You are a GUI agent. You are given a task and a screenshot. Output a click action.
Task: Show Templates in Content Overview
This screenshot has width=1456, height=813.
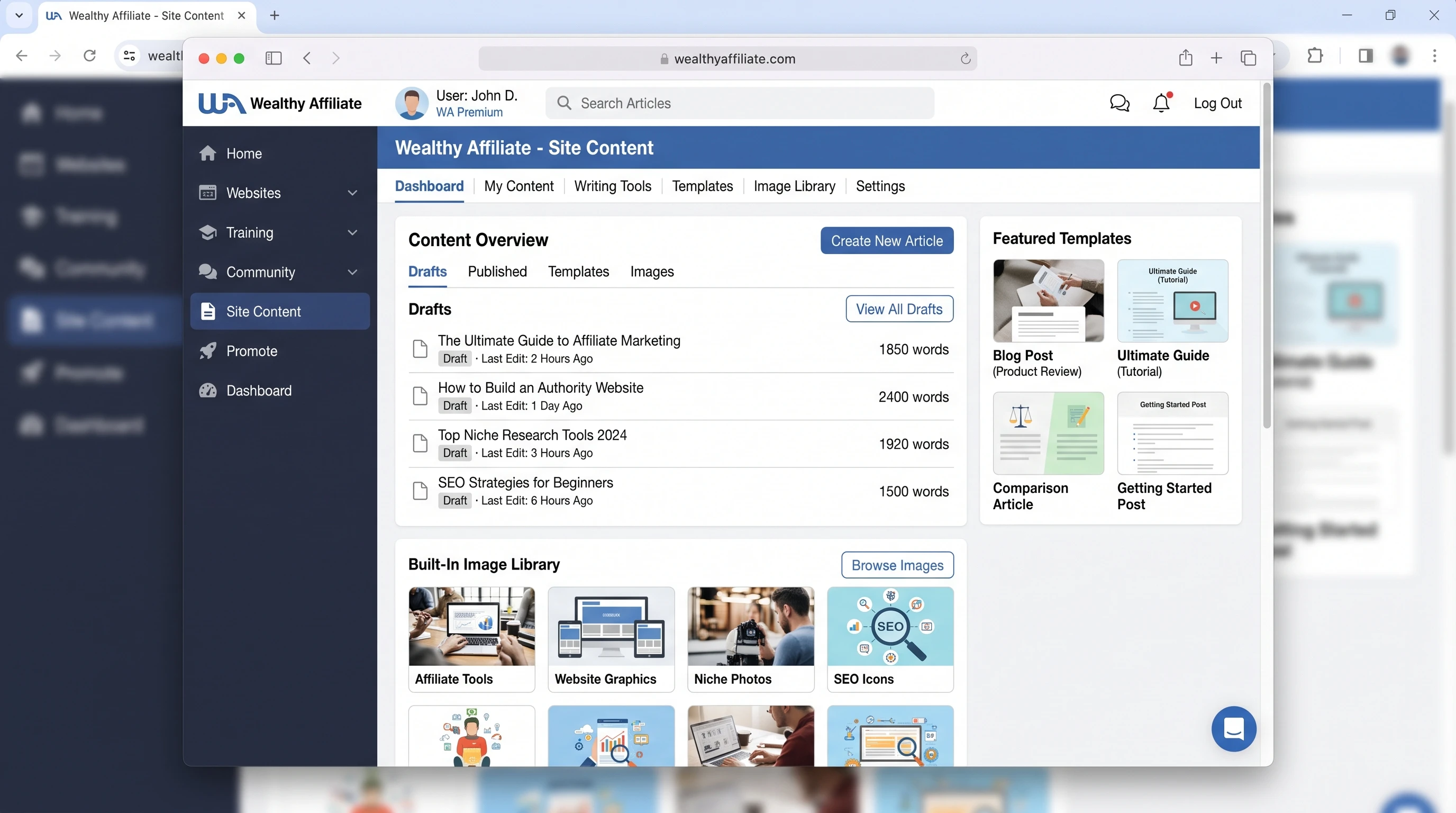click(x=578, y=272)
